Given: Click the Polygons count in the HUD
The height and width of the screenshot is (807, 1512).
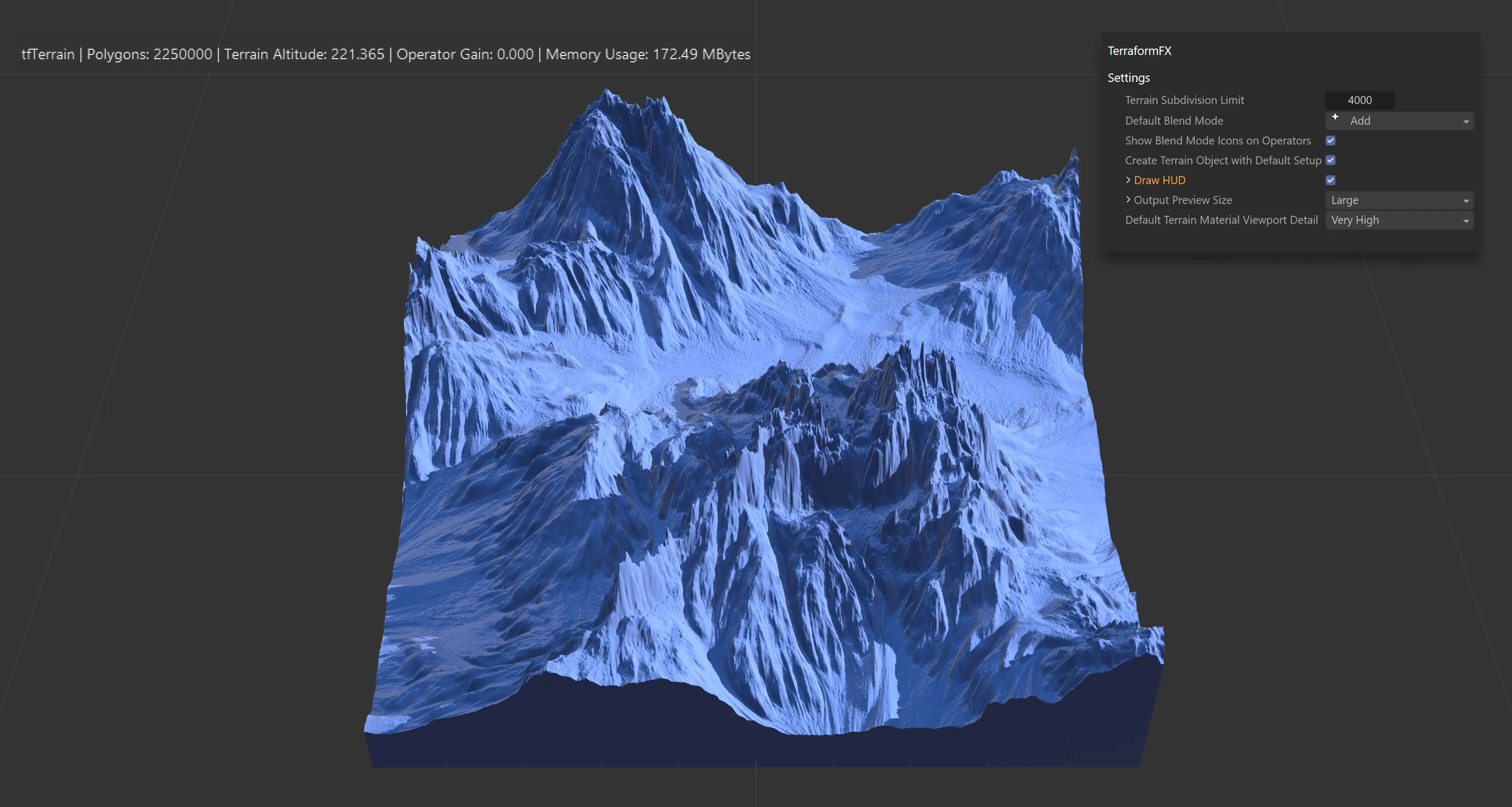Looking at the screenshot, I should click(149, 54).
